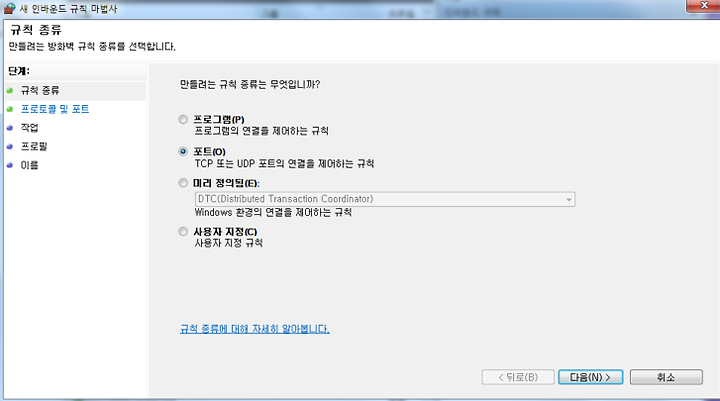Click the text Windows 환경의 연결을 제어하는 규칙
Image resolution: width=720 pixels, height=401 pixels.
[x=273, y=212]
